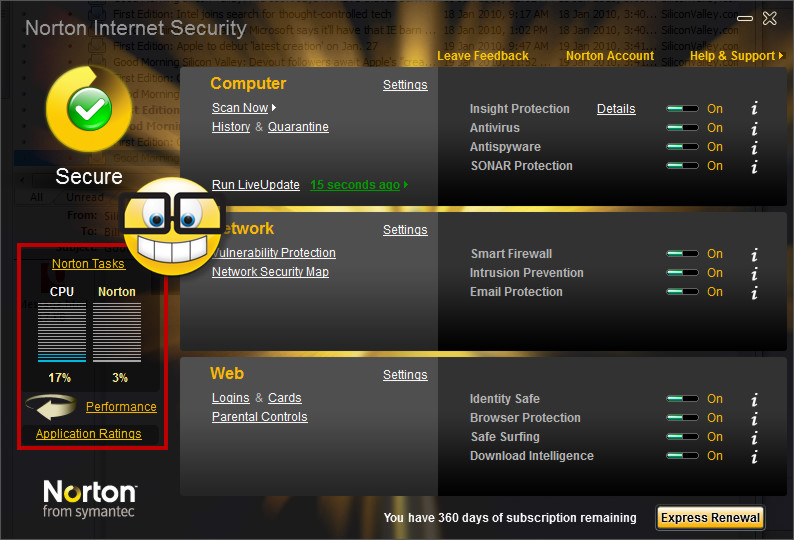This screenshot has height=540, width=794.
Task: Expand Help & Support menu
Action: click(x=781, y=56)
